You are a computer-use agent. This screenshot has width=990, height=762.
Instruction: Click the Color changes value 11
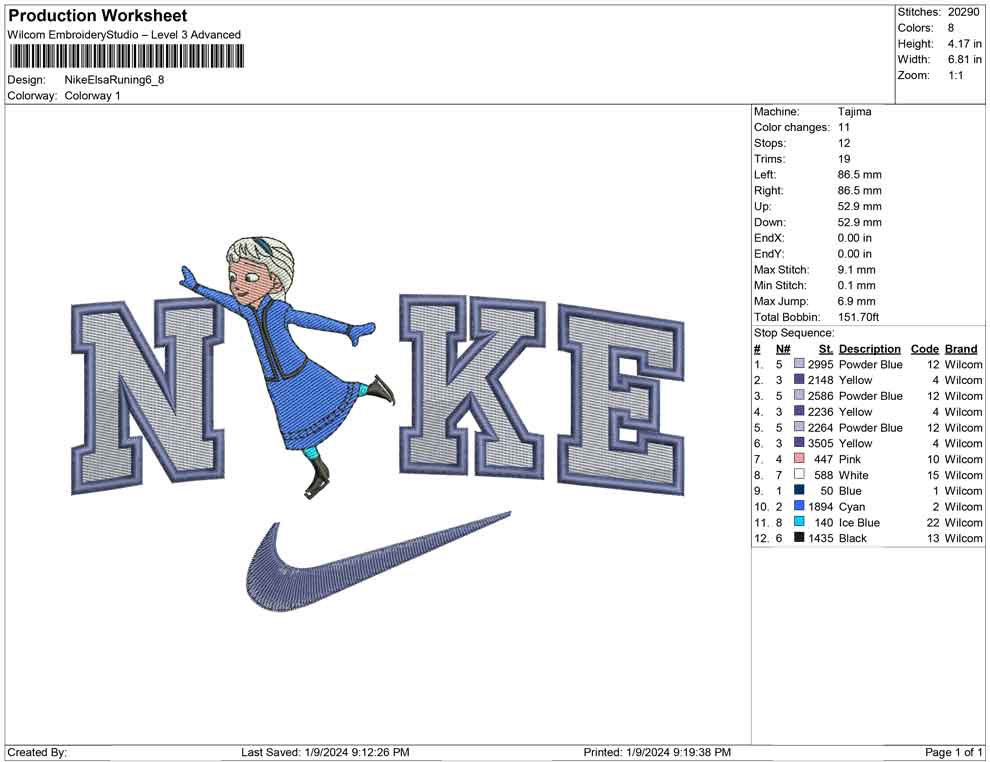click(x=844, y=128)
